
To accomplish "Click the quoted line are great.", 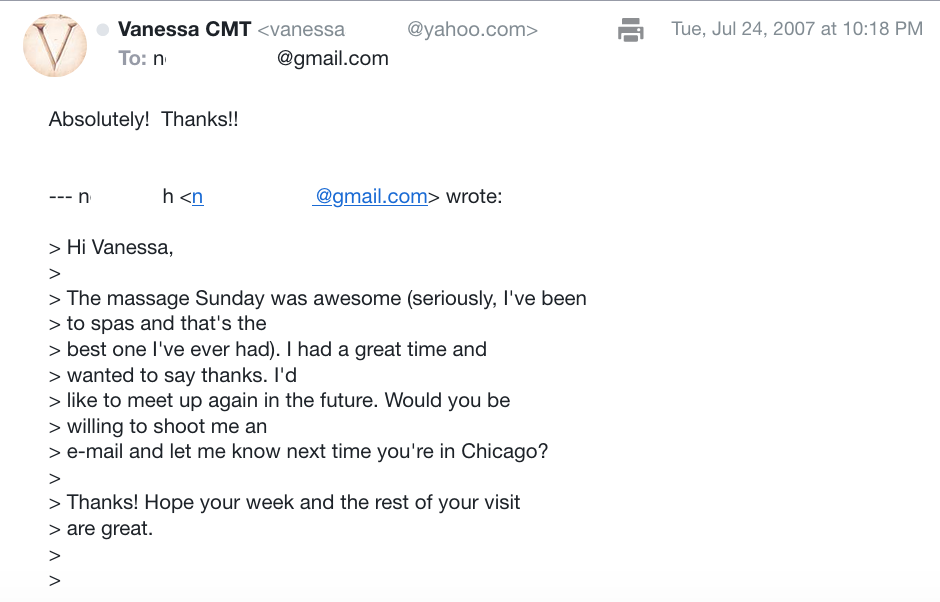I will [x=110, y=528].
